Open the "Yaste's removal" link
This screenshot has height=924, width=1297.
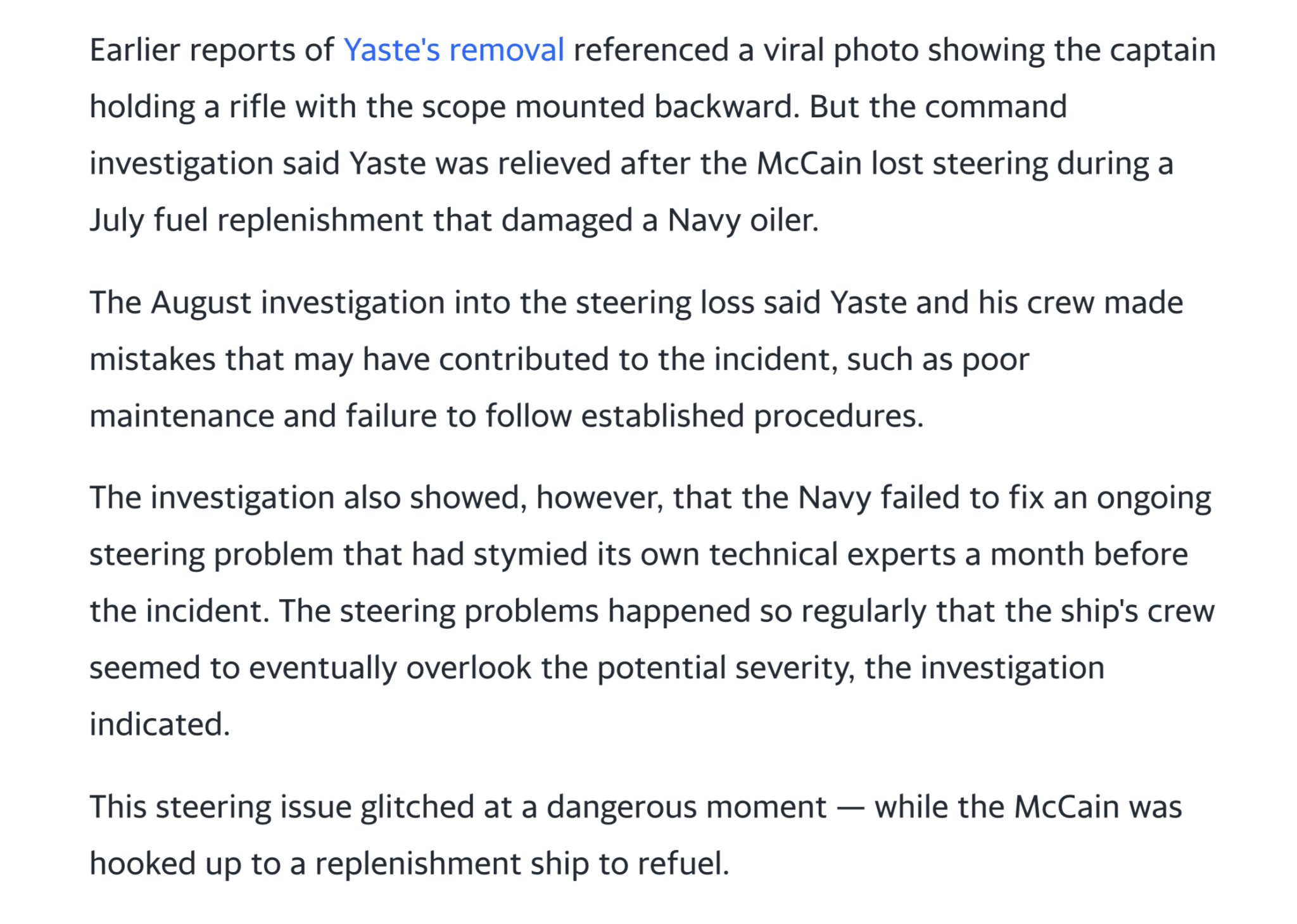(453, 50)
